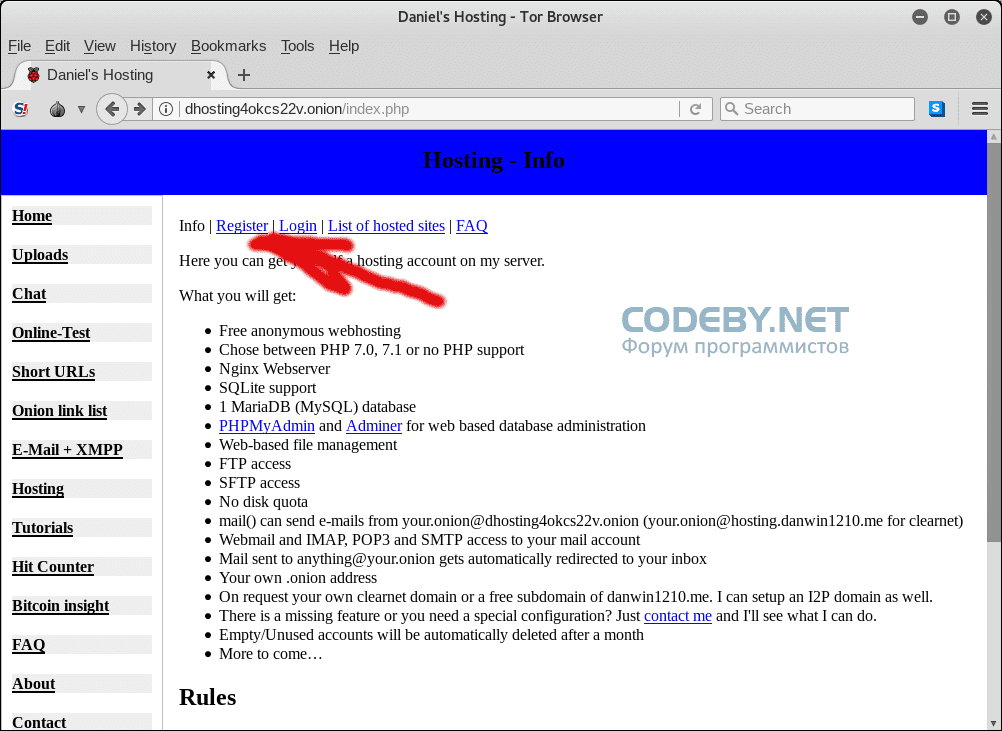This screenshot has height=731, width=1002.
Task: Click 'Nginx Webserver' list item
Action: [x=275, y=369]
